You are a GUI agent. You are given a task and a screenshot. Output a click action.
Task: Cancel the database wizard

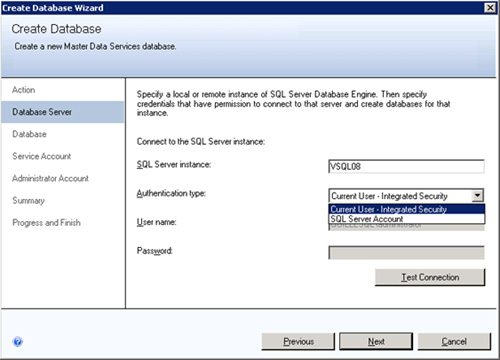[454, 341]
